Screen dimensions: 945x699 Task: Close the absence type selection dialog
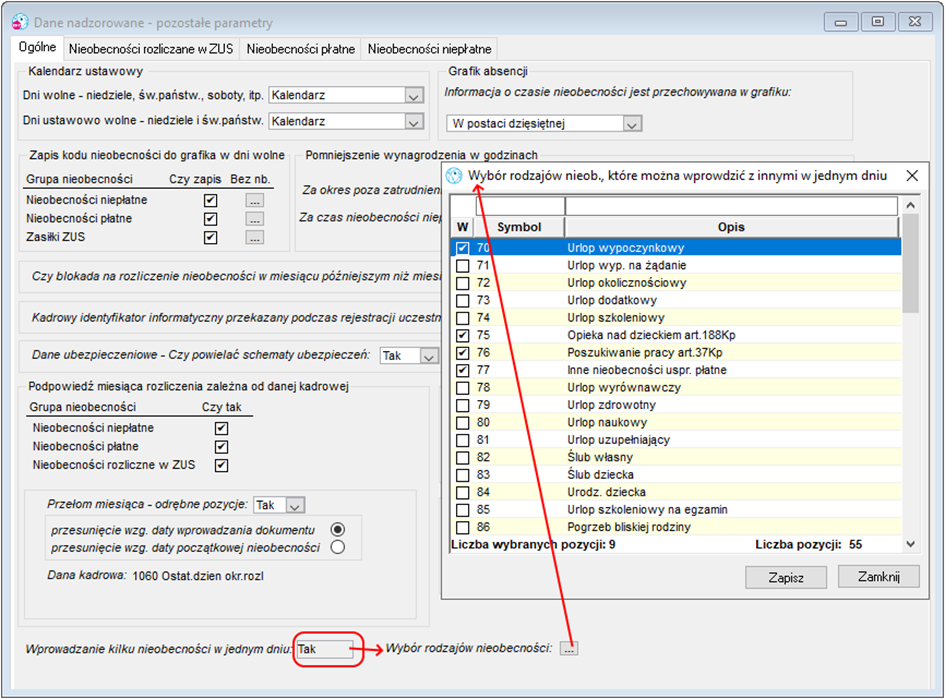pyautogui.click(x=912, y=175)
